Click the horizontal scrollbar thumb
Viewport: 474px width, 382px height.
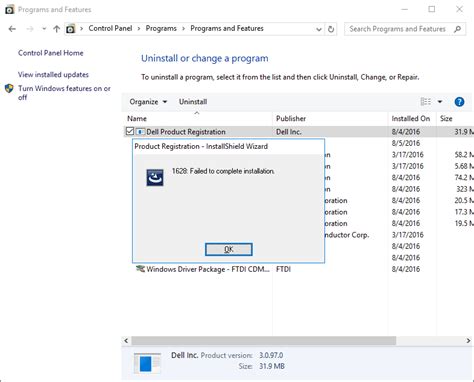264,341
